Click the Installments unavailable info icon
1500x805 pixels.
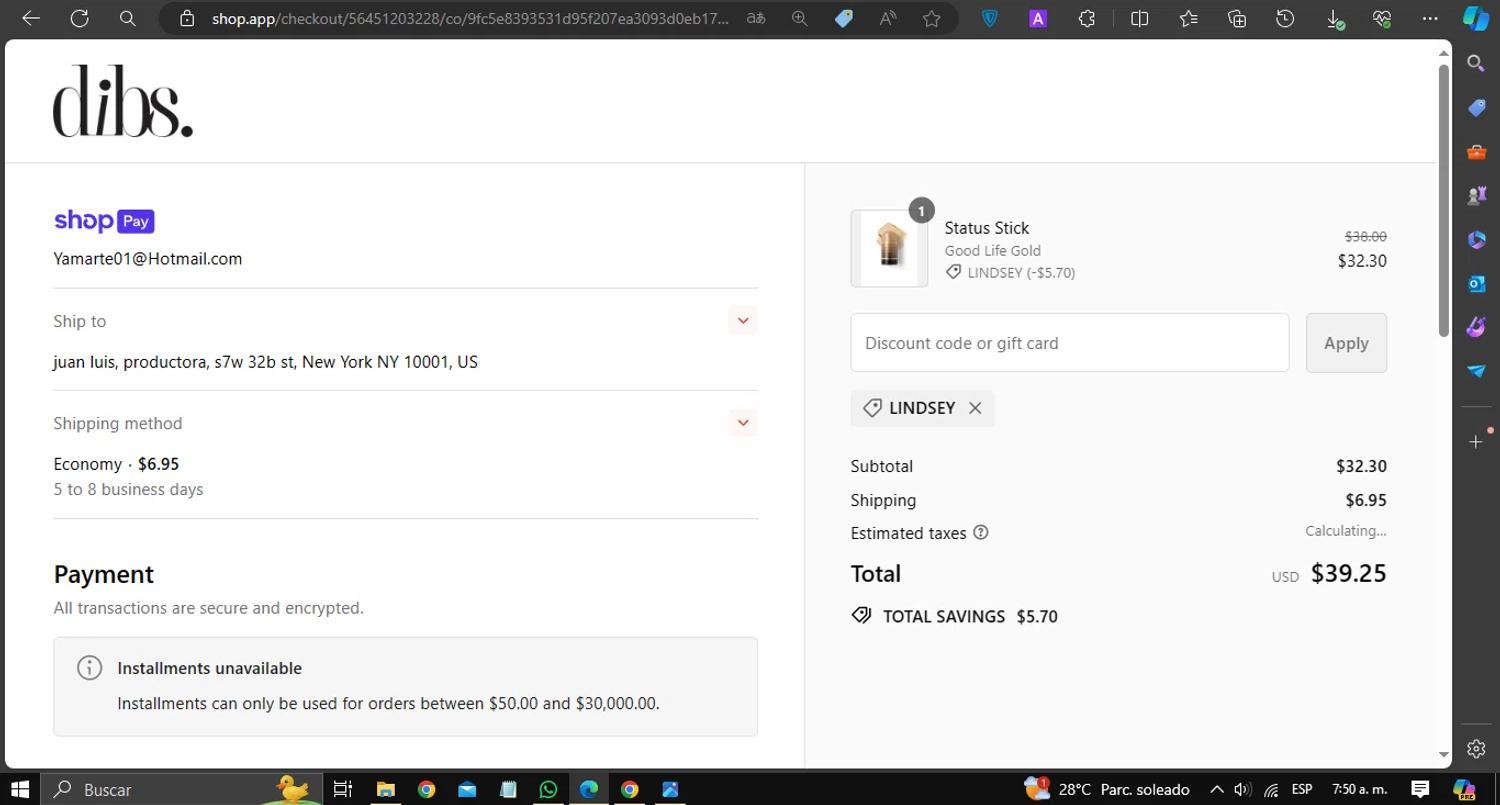[x=89, y=668]
